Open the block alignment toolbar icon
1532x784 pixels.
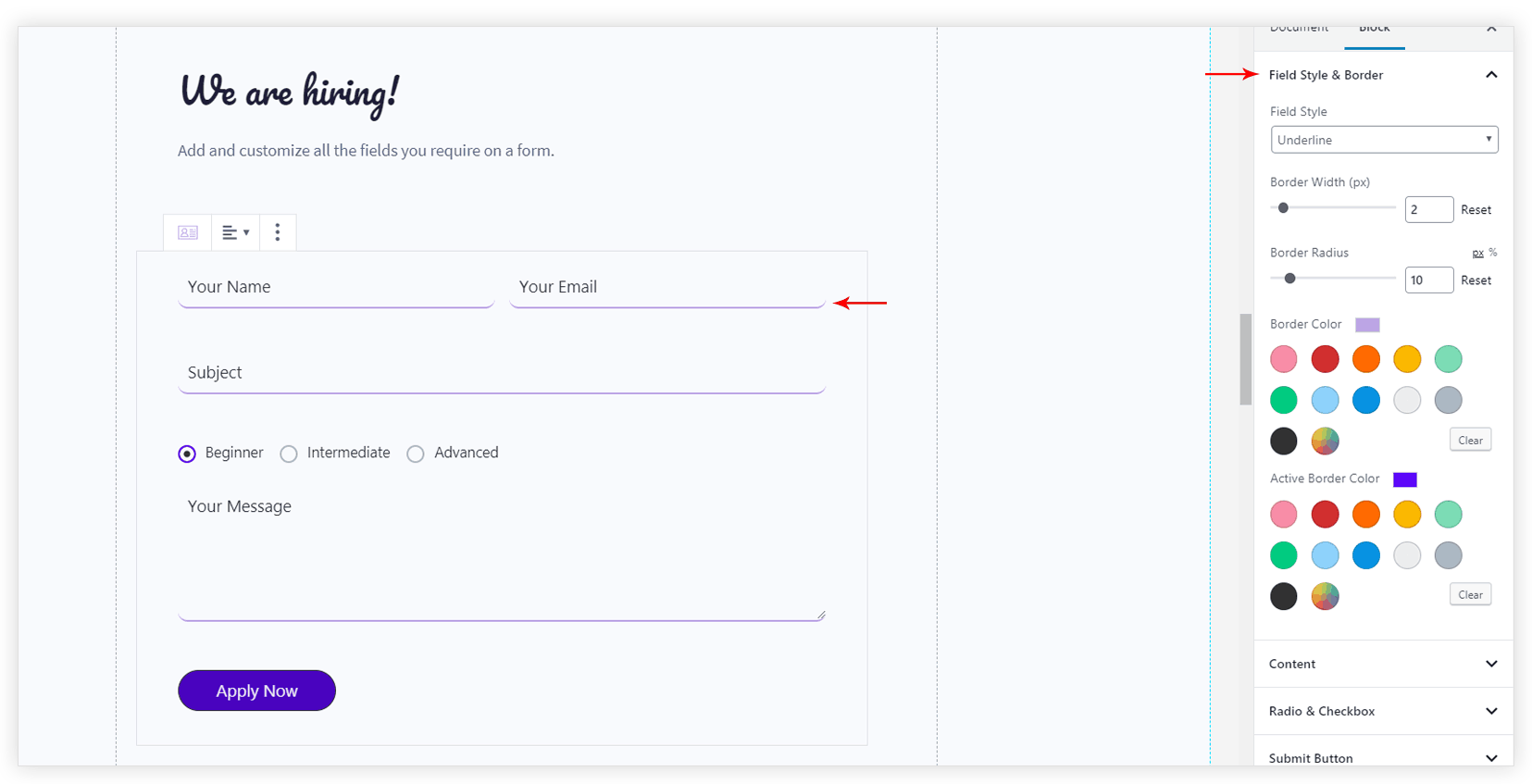pos(235,232)
